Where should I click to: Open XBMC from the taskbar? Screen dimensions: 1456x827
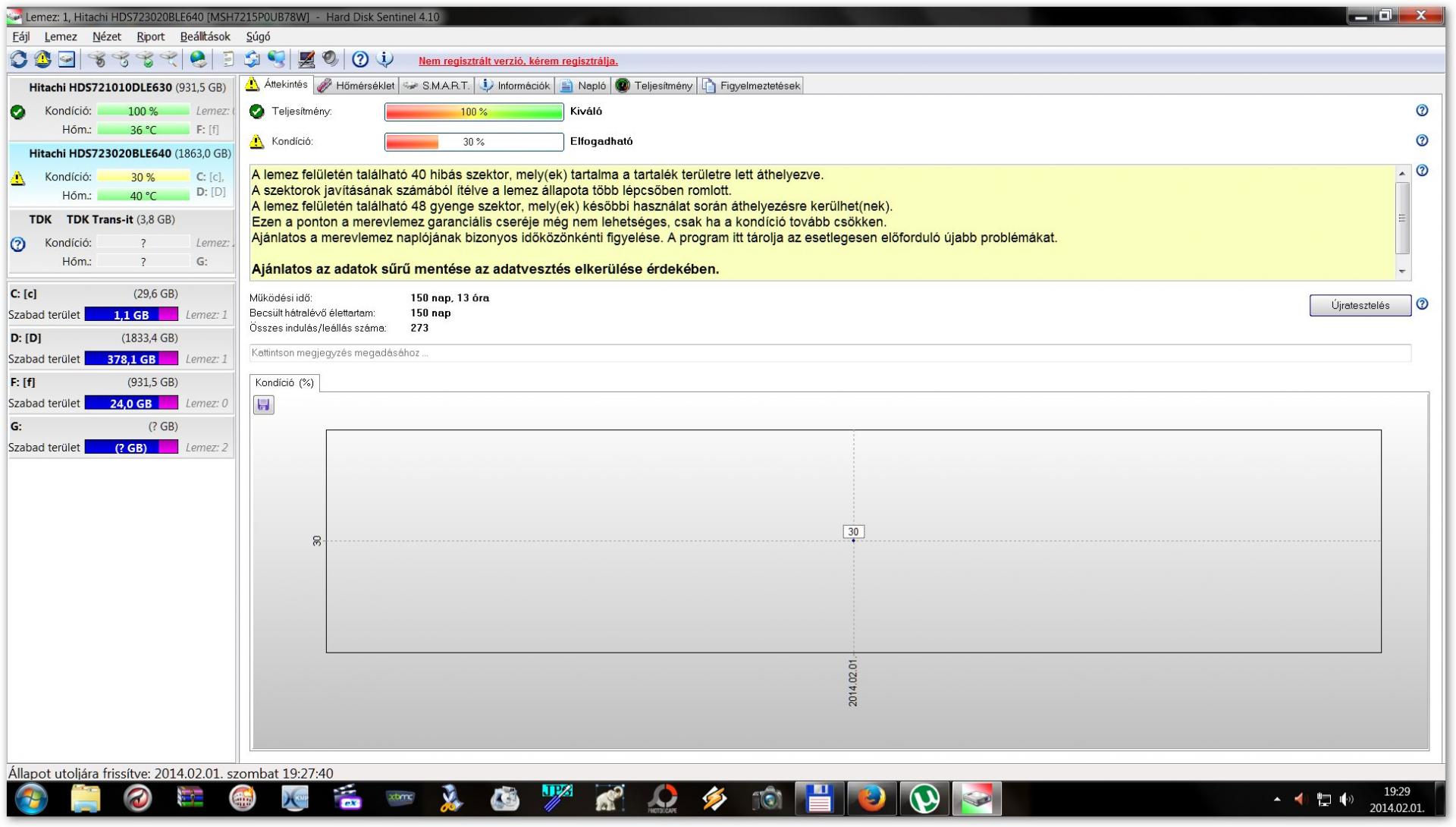(x=400, y=799)
